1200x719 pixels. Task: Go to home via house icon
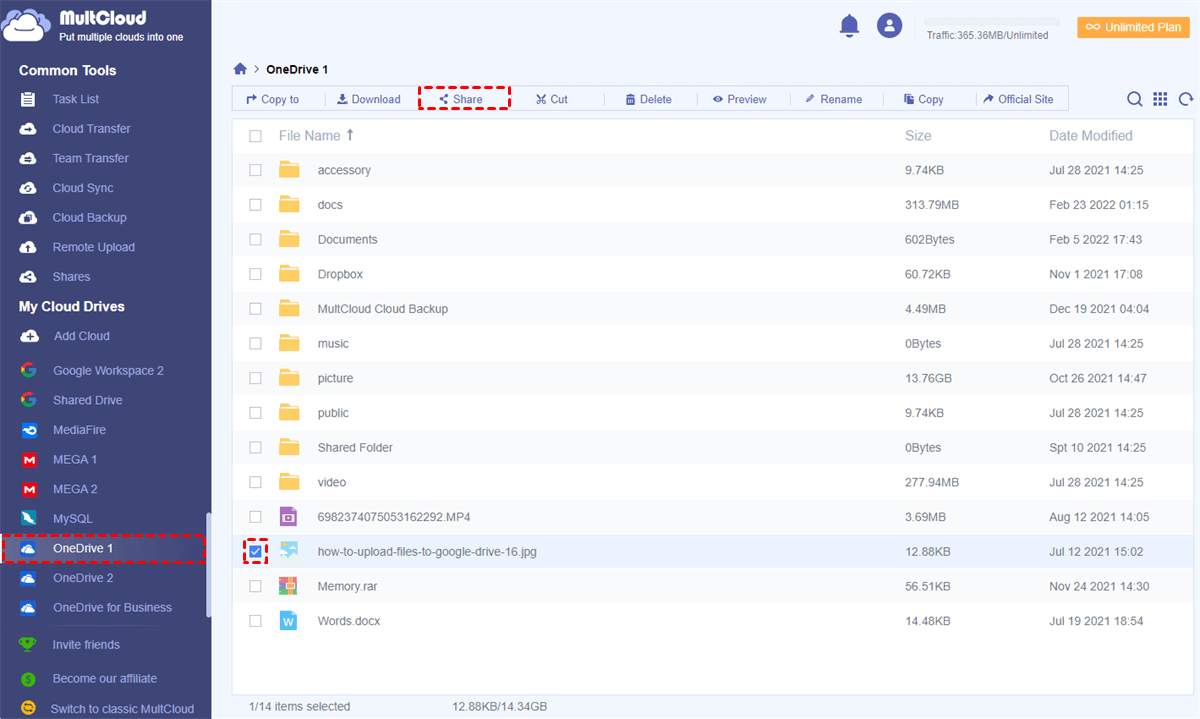(240, 69)
